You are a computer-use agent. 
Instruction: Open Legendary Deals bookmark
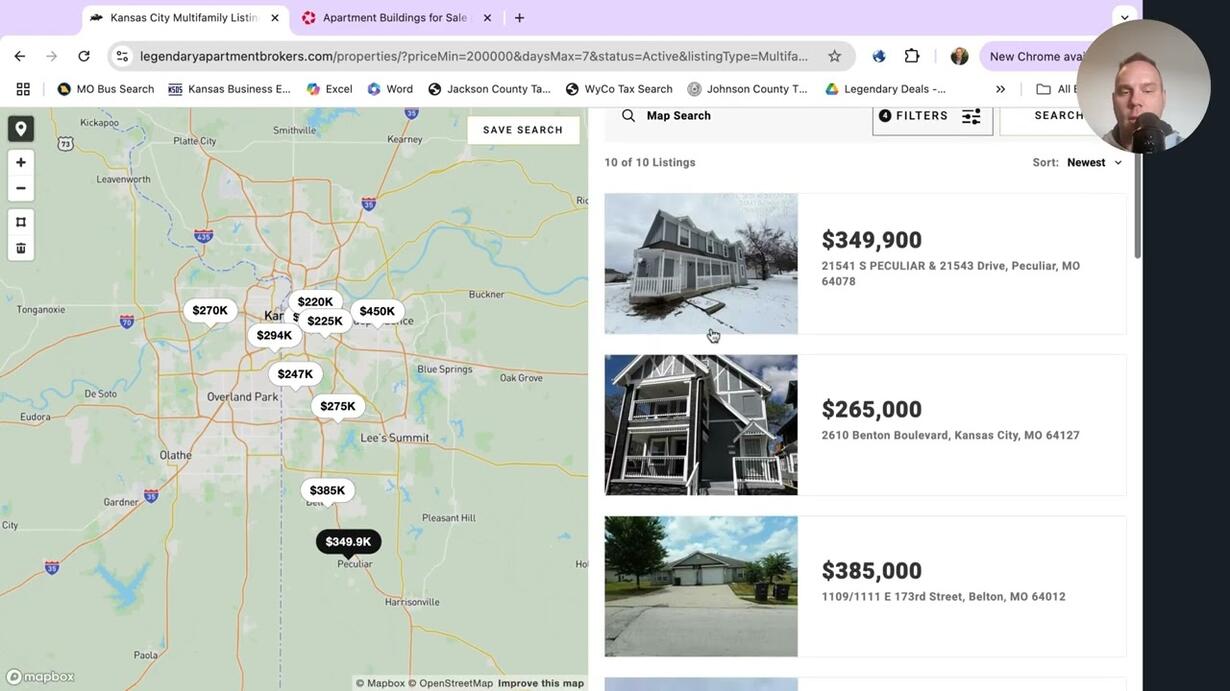pos(886,89)
